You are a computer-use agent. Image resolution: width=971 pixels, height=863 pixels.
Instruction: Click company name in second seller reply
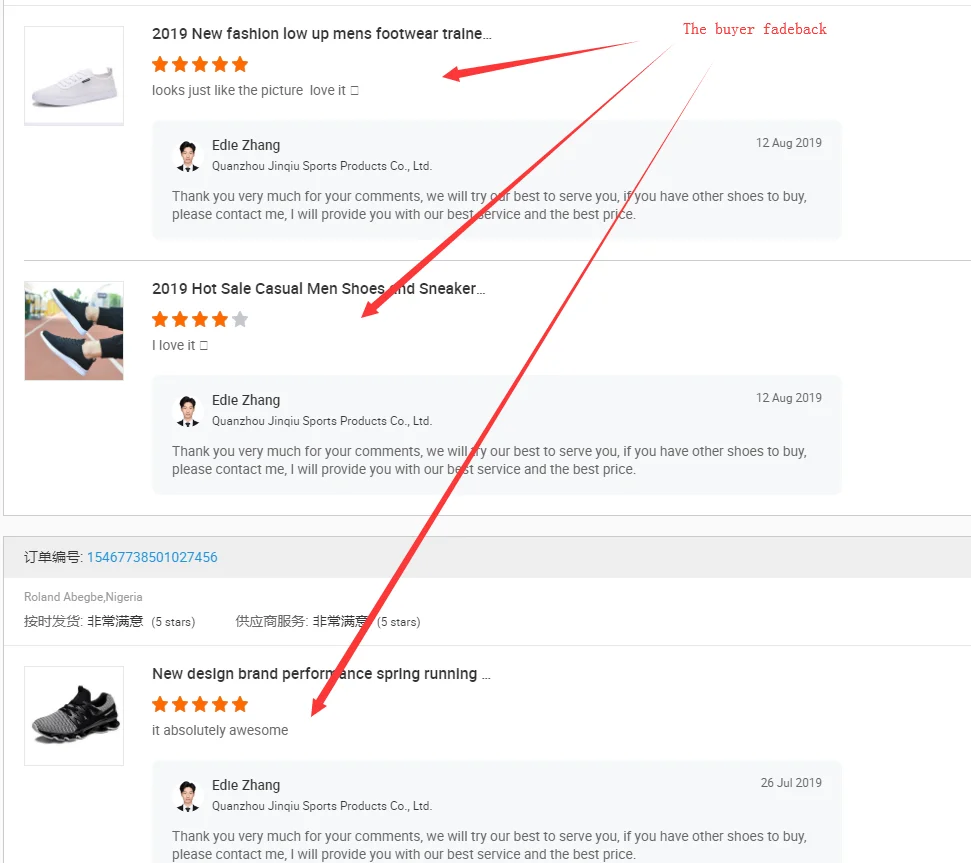pyautogui.click(x=321, y=421)
